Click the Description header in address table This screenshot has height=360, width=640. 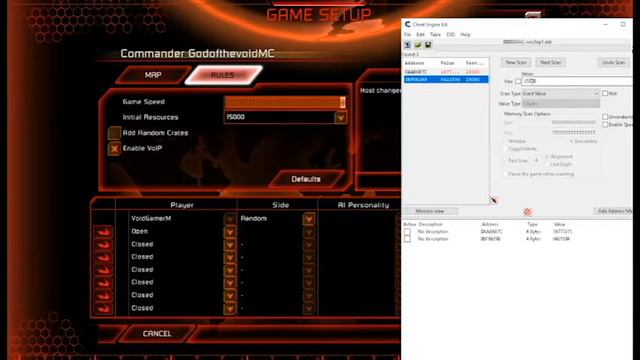[x=431, y=224]
